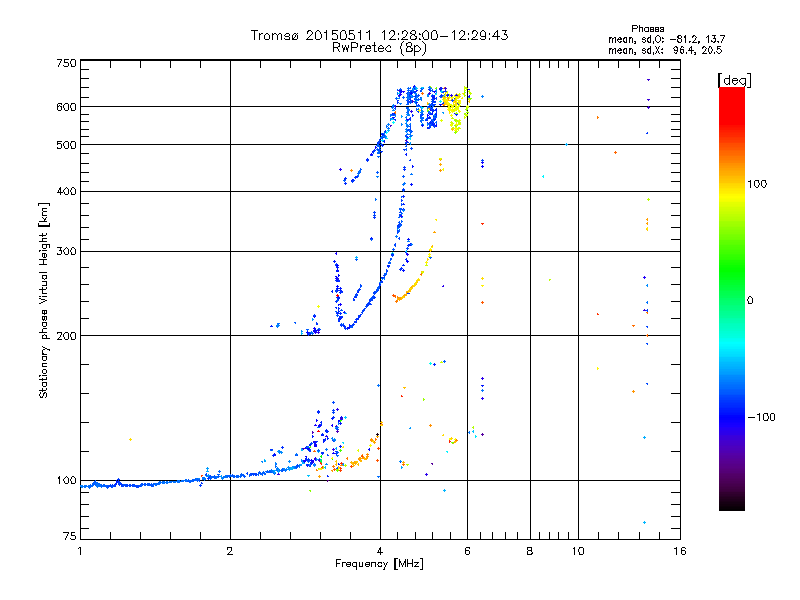Click the y-axis tick label '750'

click(x=66, y=63)
